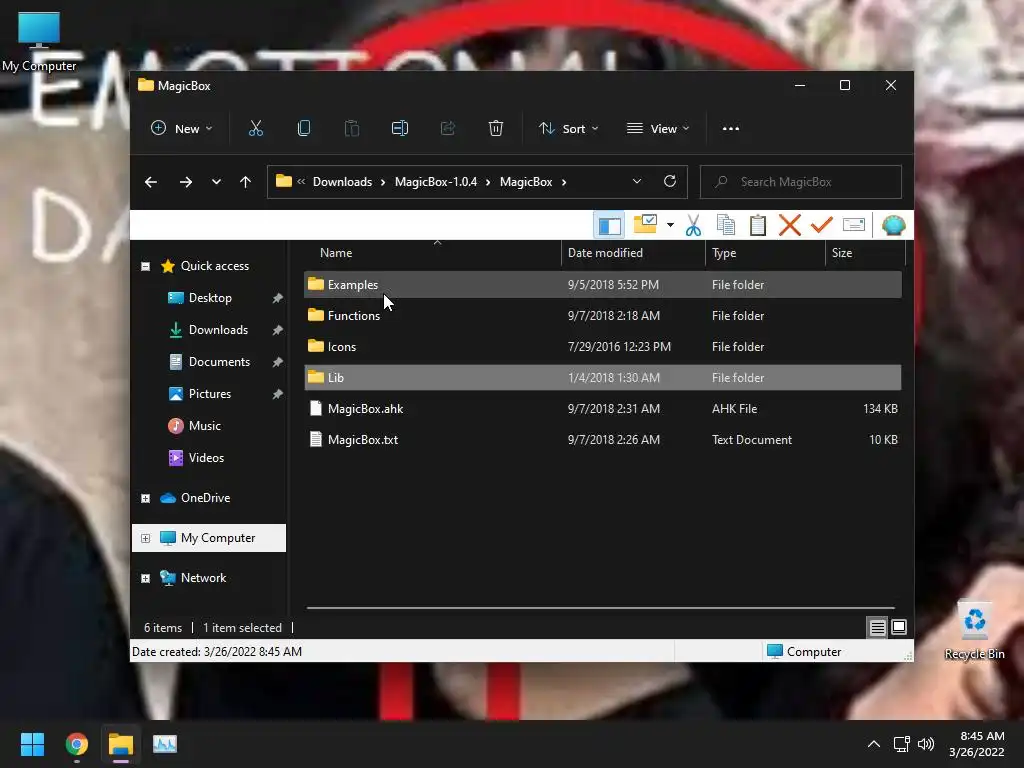The width and height of the screenshot is (1024, 768).
Task: Click the Delete trash can icon
Action: [496, 129]
